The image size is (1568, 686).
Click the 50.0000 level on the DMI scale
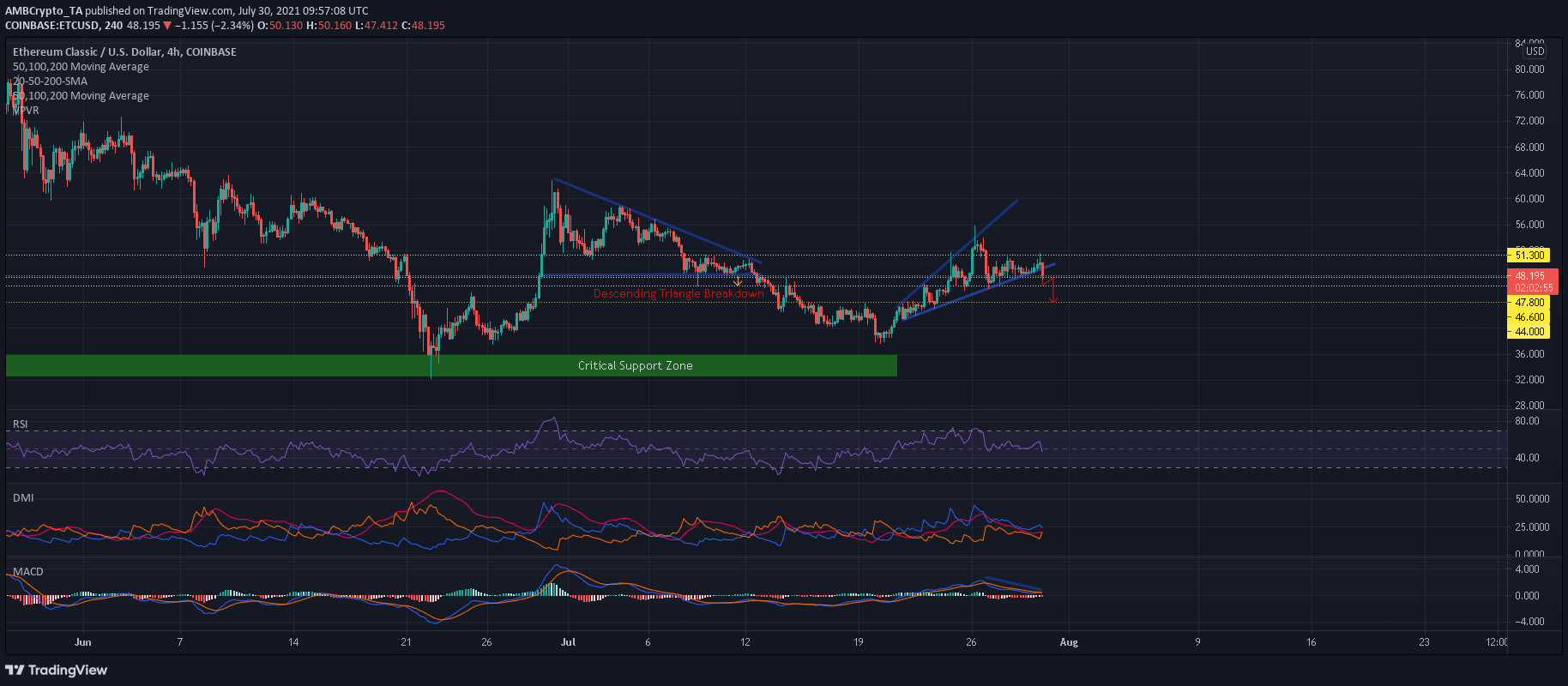tap(1533, 498)
